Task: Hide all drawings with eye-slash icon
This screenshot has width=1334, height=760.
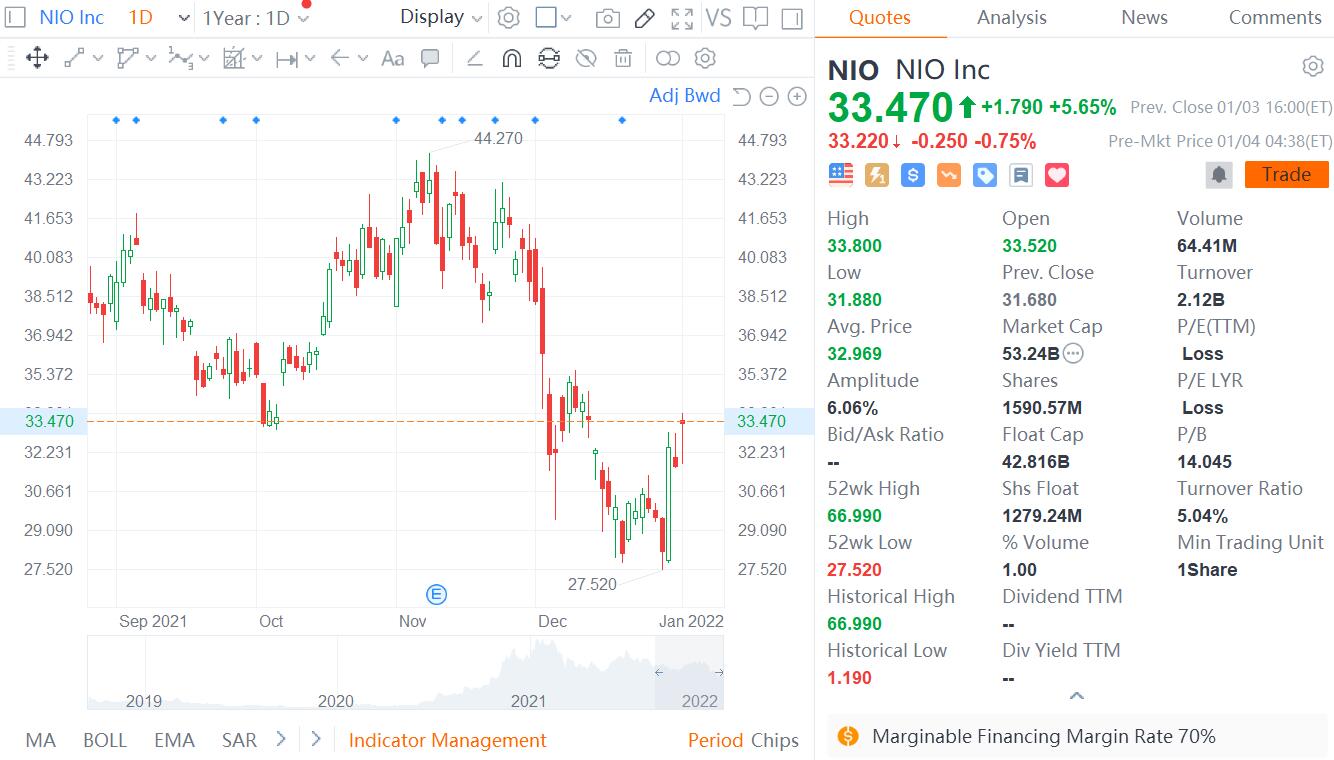Action: 587,58
